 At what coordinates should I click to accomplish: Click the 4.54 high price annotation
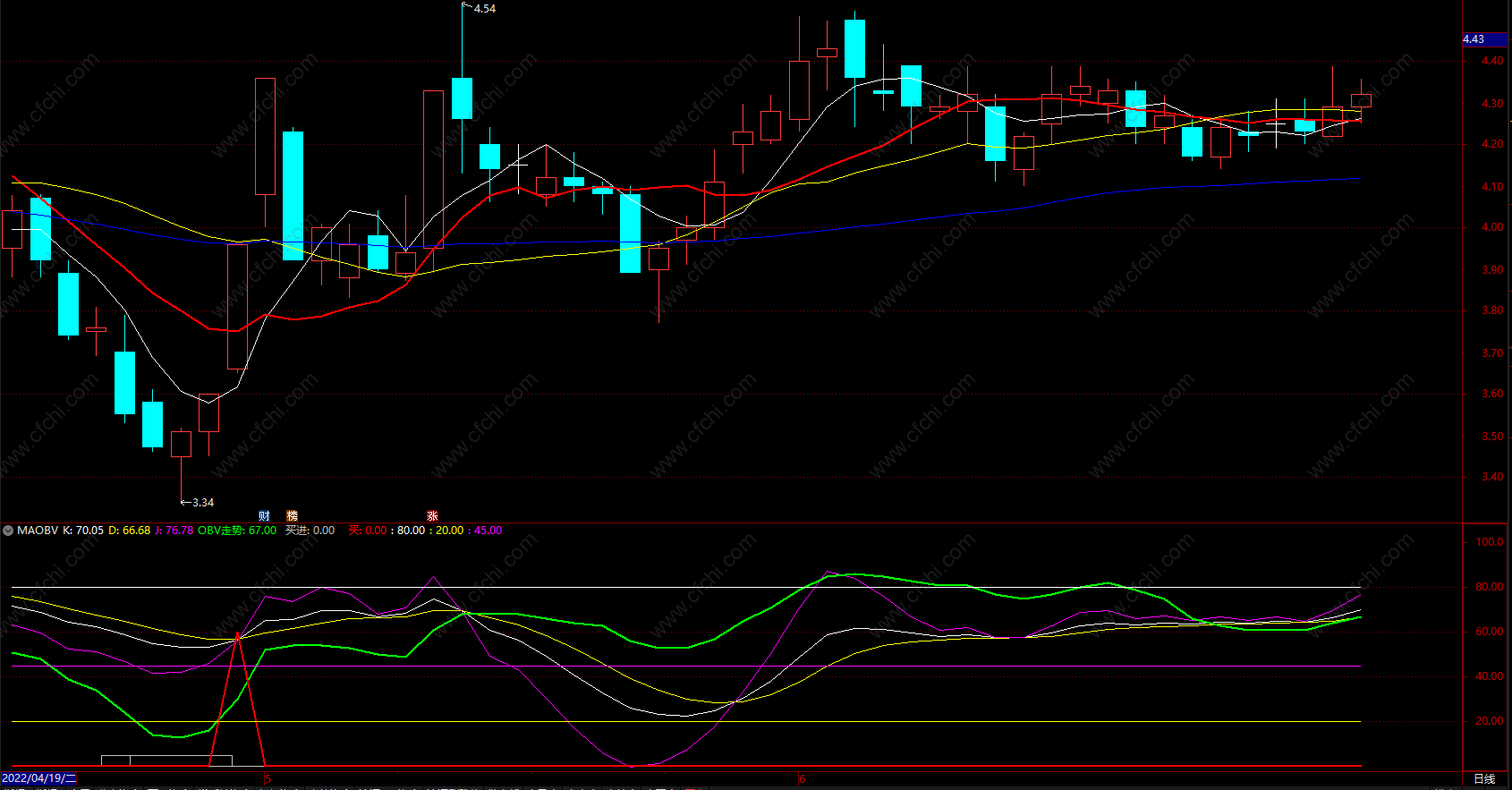click(485, 9)
